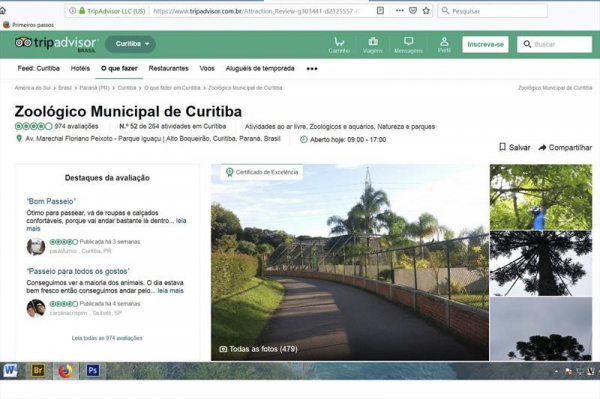Open Photoshop from the taskbar

tap(93, 370)
